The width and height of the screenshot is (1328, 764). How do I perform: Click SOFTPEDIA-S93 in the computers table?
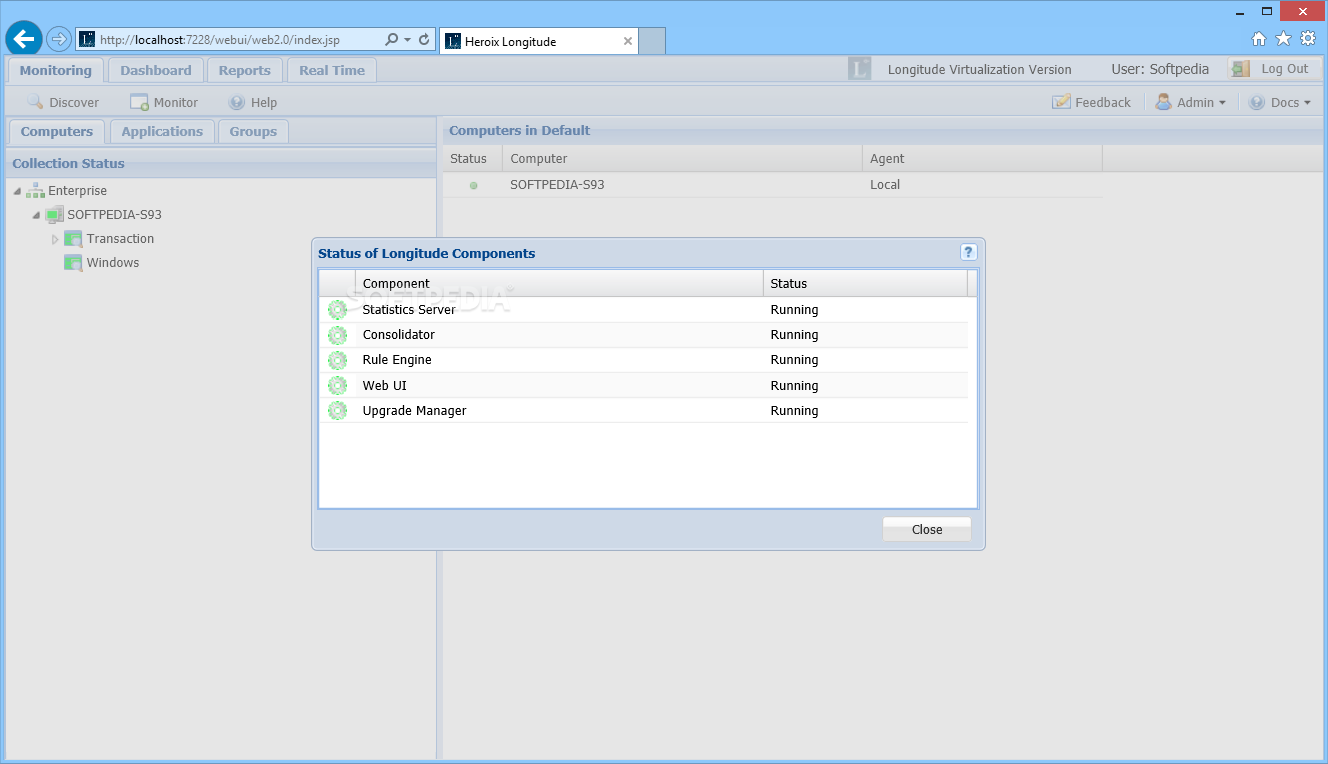[557, 185]
